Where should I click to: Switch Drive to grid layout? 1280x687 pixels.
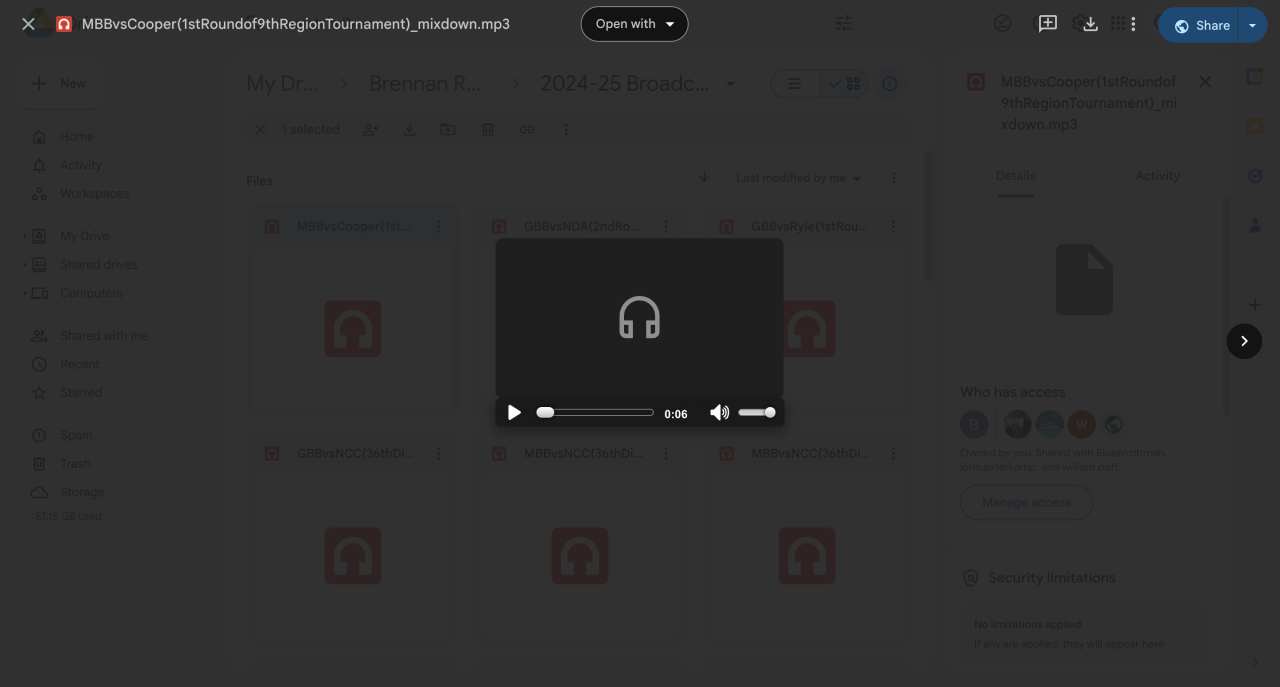pyautogui.click(x=845, y=84)
